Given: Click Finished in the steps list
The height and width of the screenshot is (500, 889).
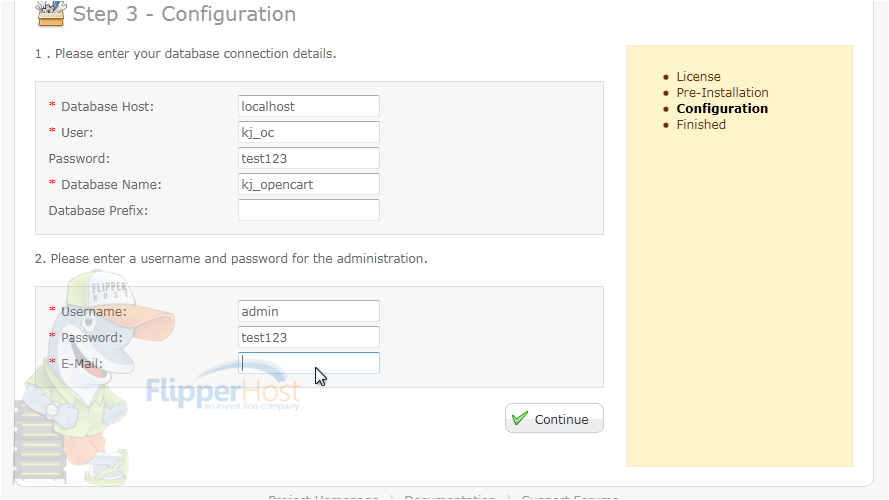Looking at the screenshot, I should 701,124.
